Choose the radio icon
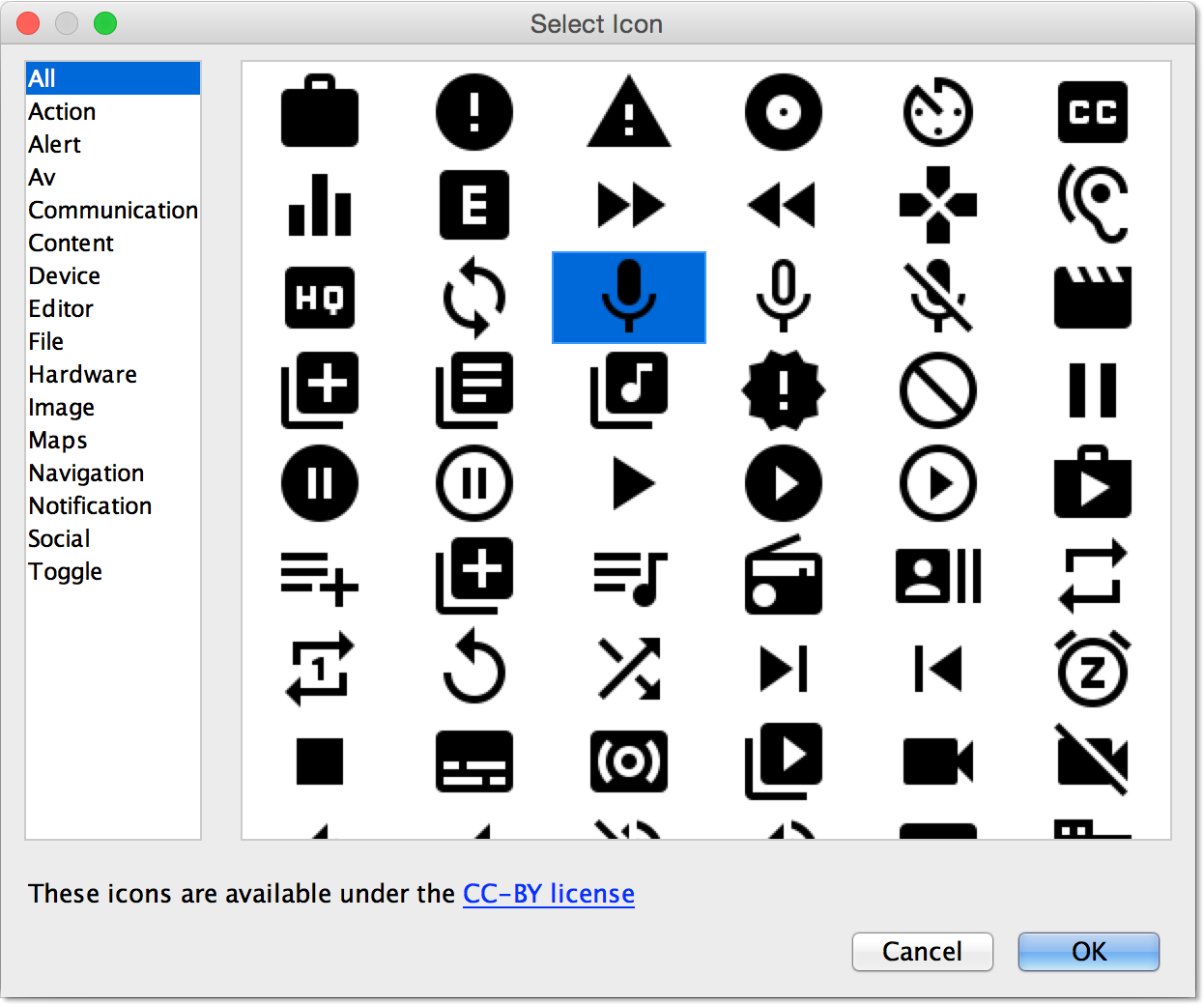Viewport: 1204px width, 1005px height. pos(783,577)
